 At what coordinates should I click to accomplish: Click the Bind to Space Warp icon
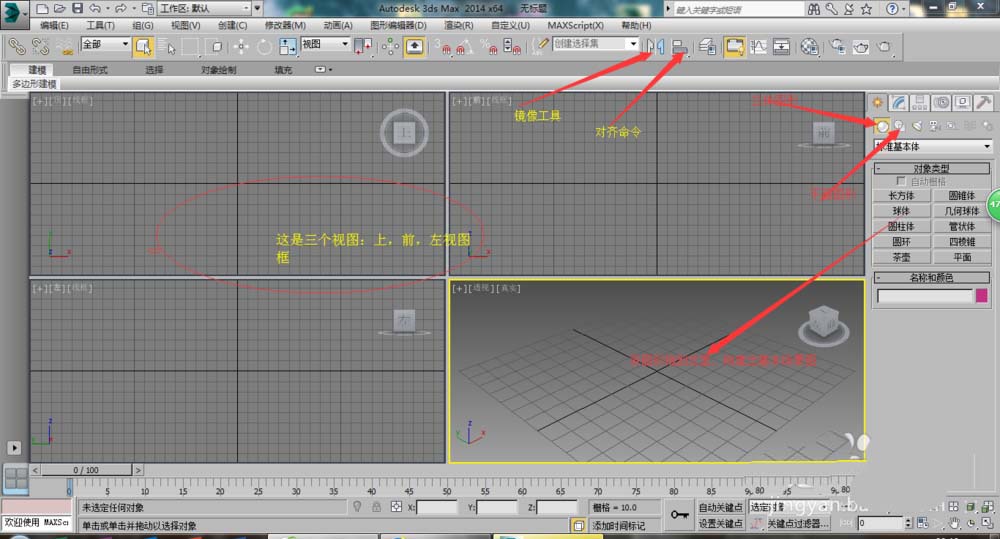[64, 47]
